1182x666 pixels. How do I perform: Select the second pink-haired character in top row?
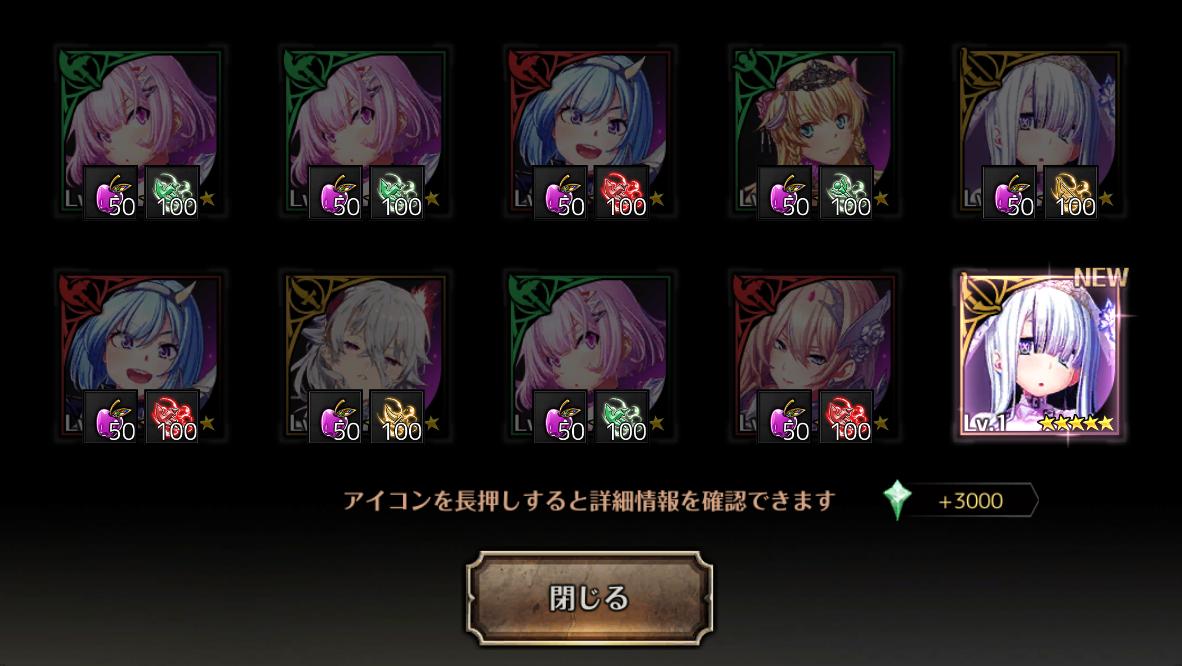pos(366,132)
